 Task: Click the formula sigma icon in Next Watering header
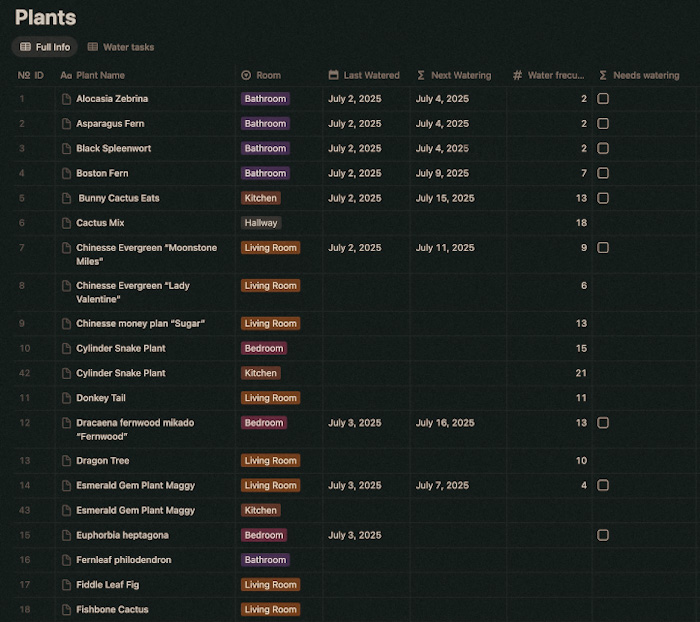[421, 75]
